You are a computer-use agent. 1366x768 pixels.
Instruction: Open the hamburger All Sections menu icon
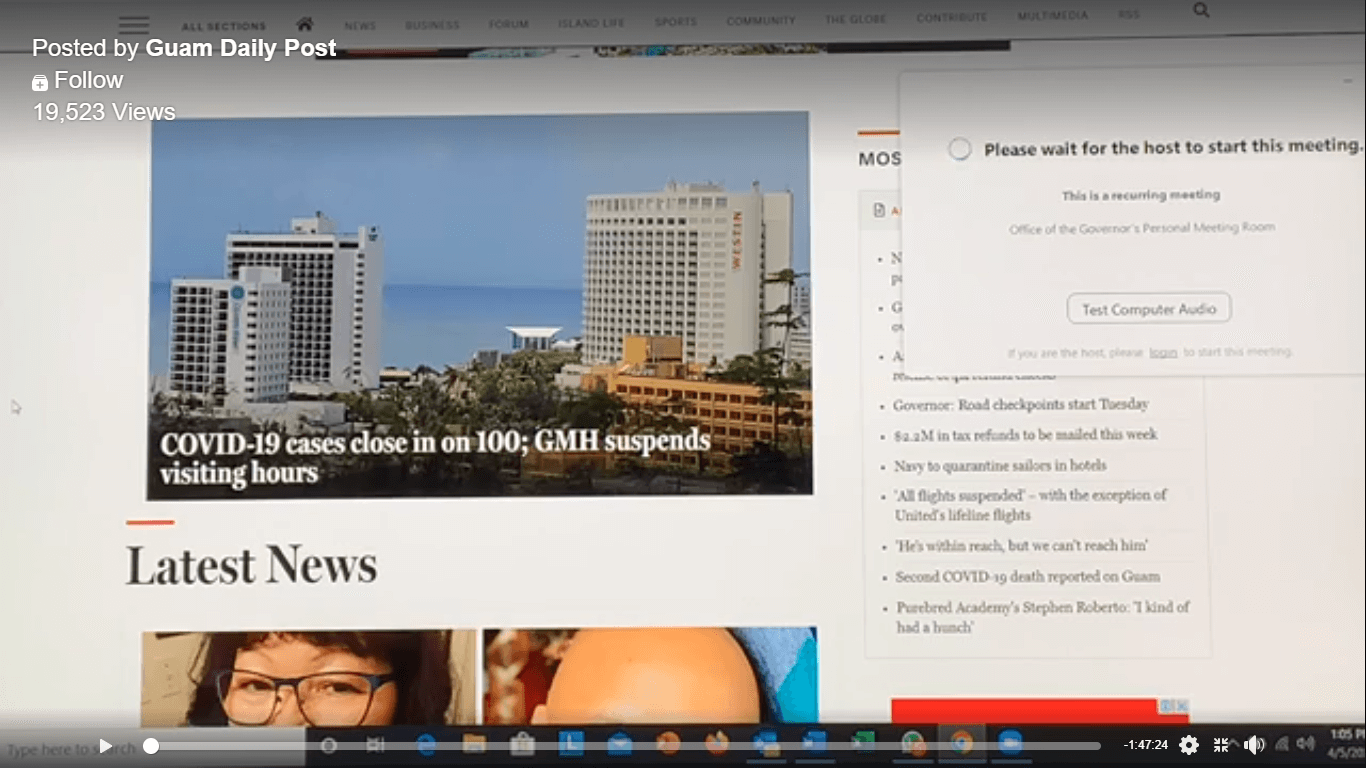point(134,25)
